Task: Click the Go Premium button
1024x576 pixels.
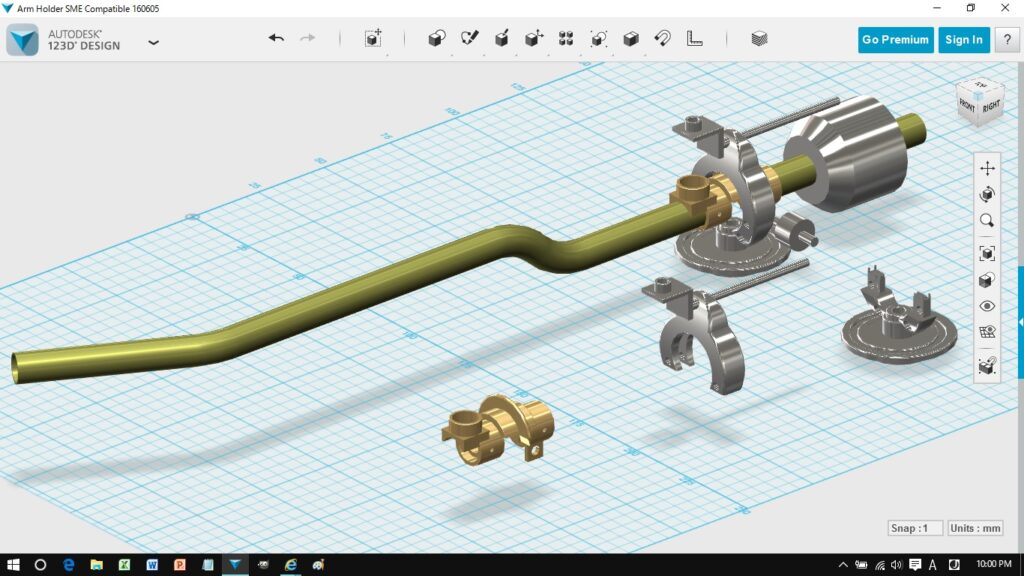Action: pyautogui.click(x=895, y=40)
